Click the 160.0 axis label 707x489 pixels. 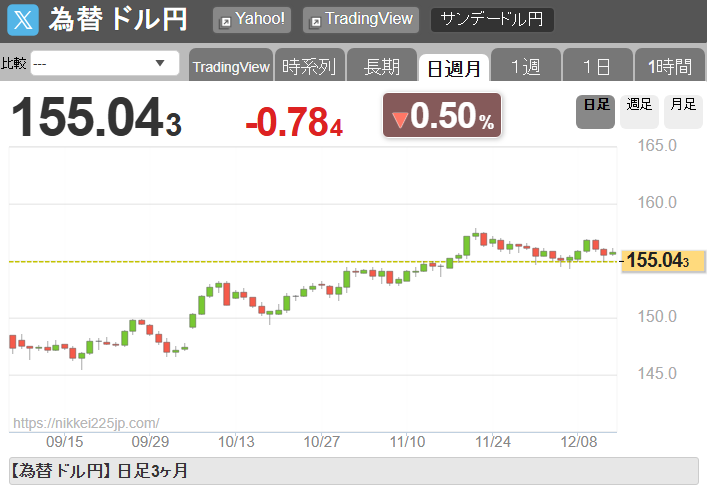pyautogui.click(x=657, y=202)
